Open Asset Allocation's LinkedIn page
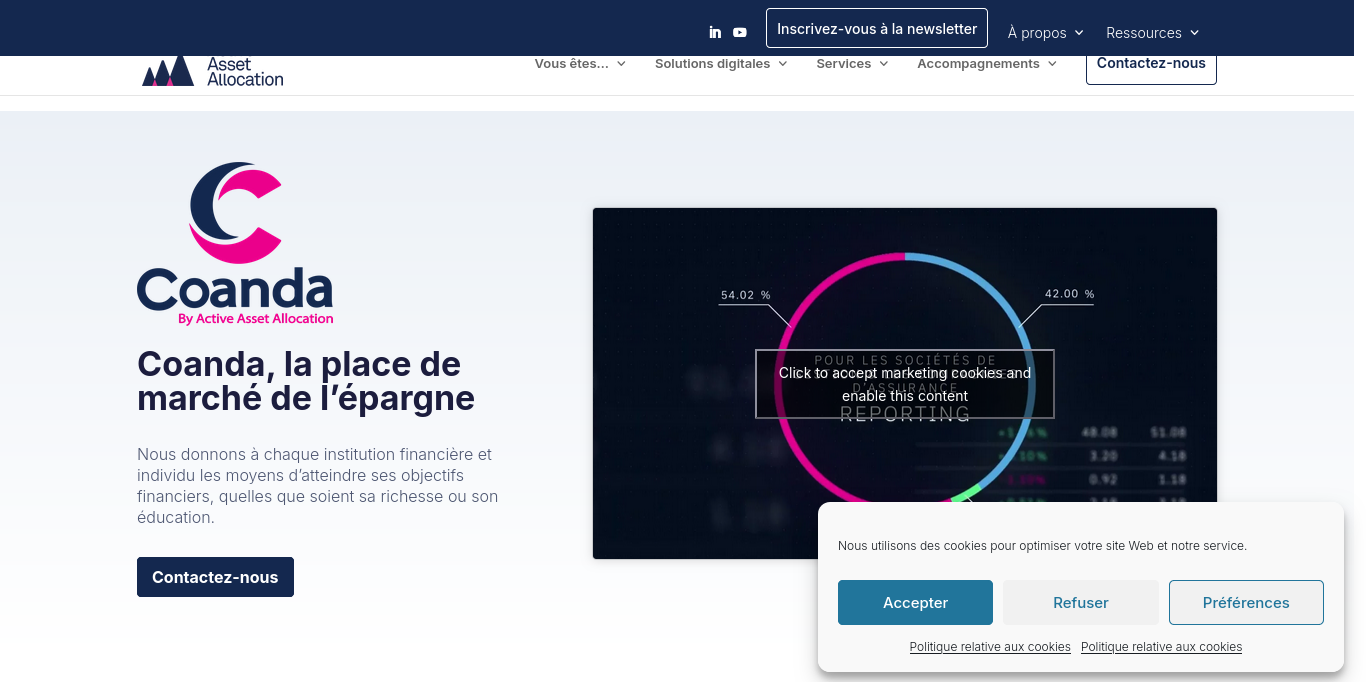The image size is (1366, 682). coord(715,32)
